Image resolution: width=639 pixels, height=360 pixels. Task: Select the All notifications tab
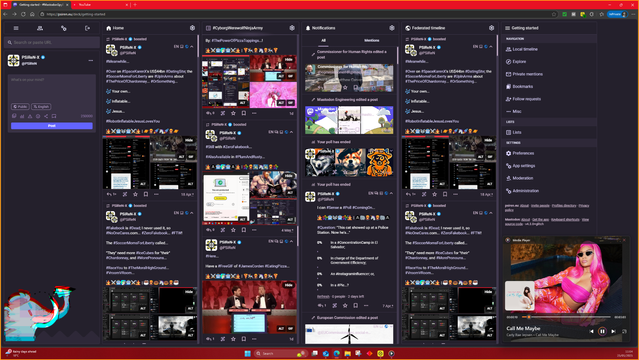(323, 40)
